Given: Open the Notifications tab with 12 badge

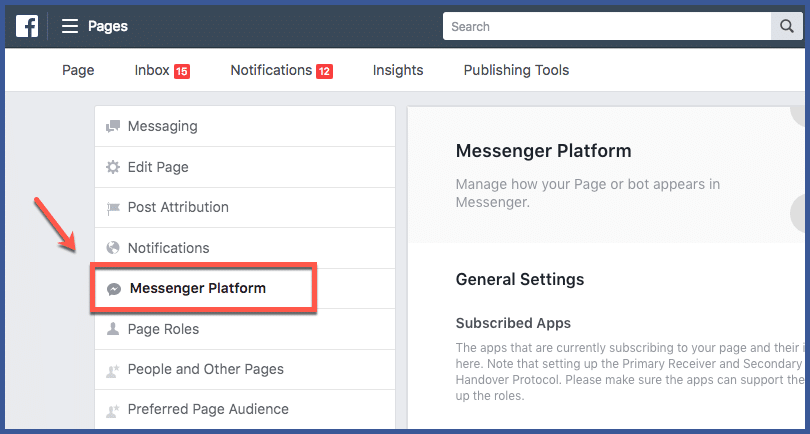Looking at the screenshot, I should [x=272, y=70].
